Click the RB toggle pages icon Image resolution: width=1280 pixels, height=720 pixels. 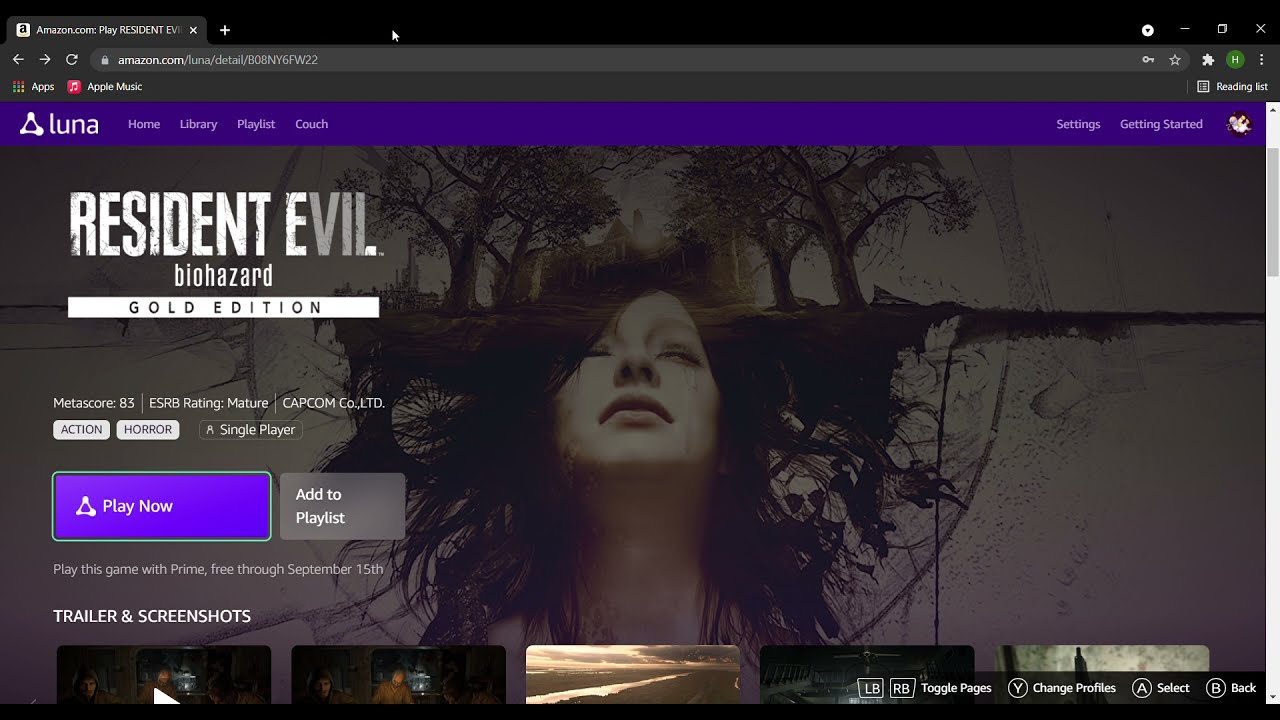(902, 688)
